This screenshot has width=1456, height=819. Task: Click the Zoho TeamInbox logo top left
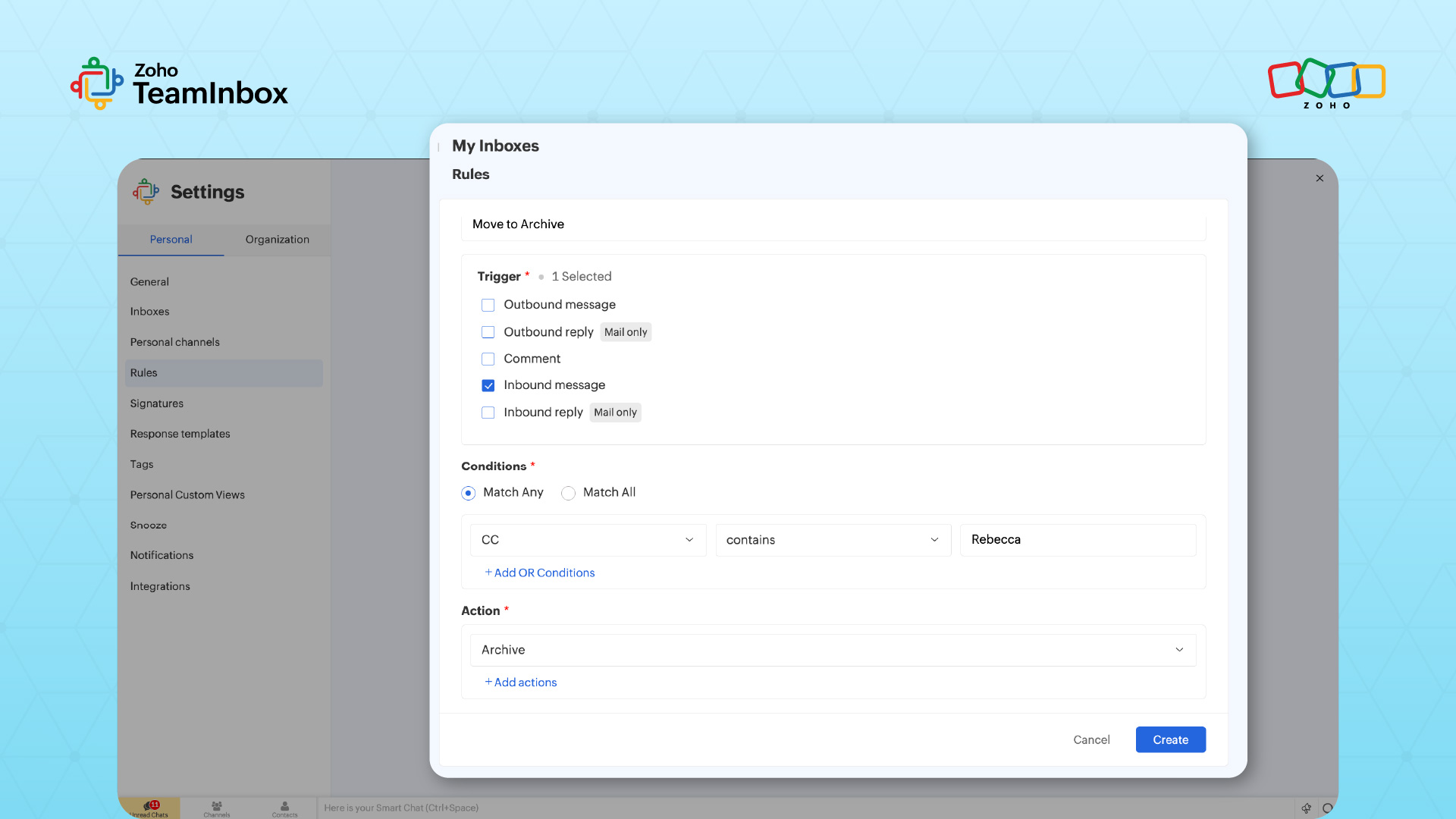tap(179, 83)
